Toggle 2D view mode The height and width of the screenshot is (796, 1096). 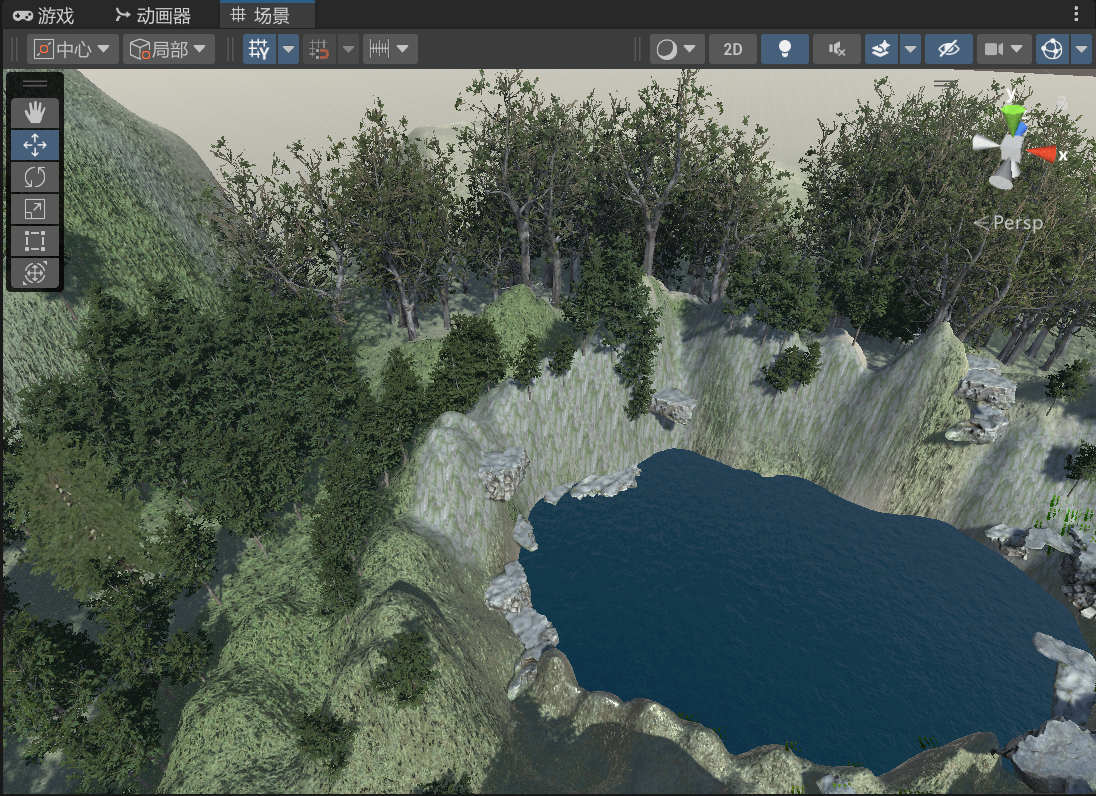[x=733, y=49]
